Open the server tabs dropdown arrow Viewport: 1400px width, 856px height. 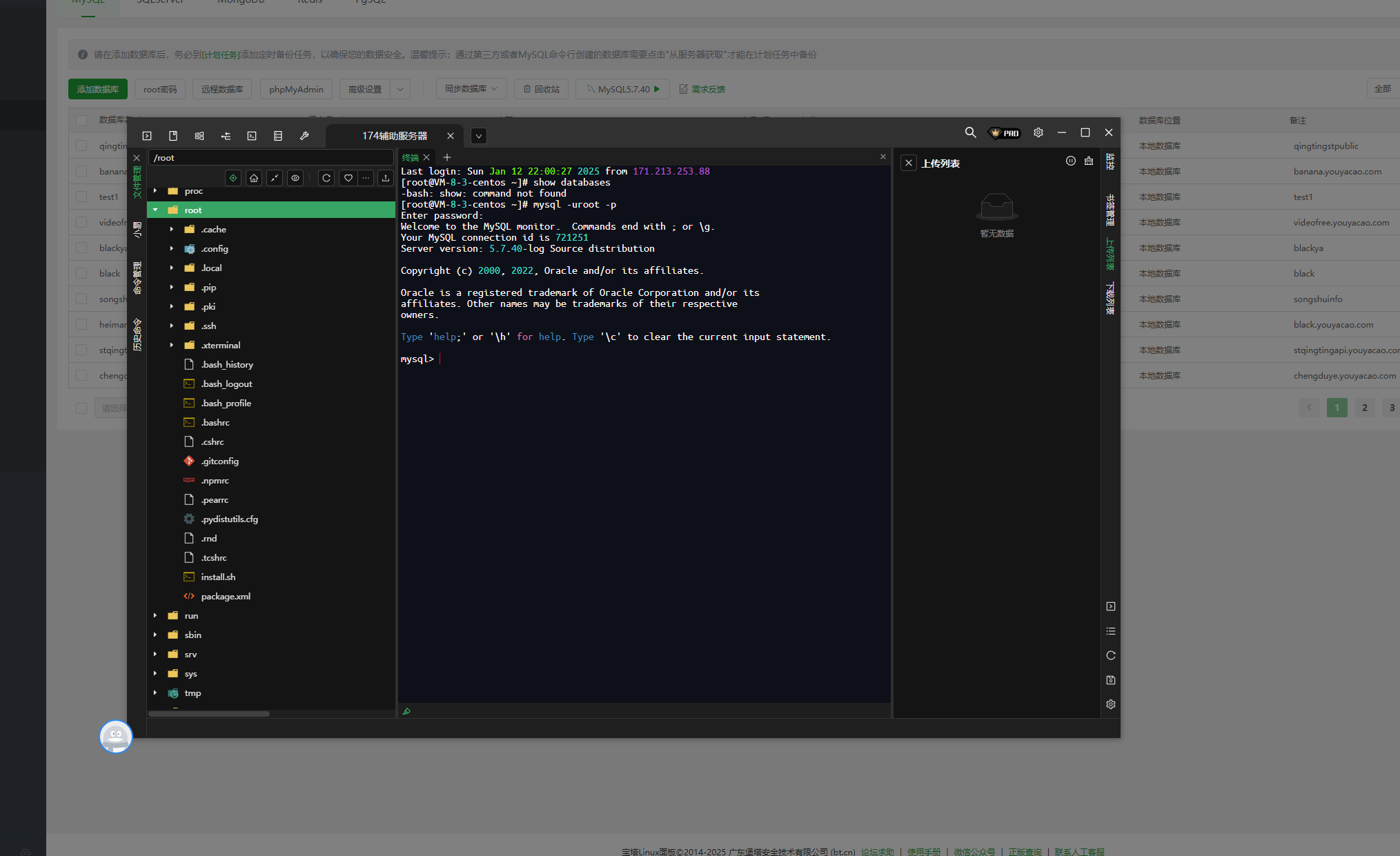click(478, 136)
